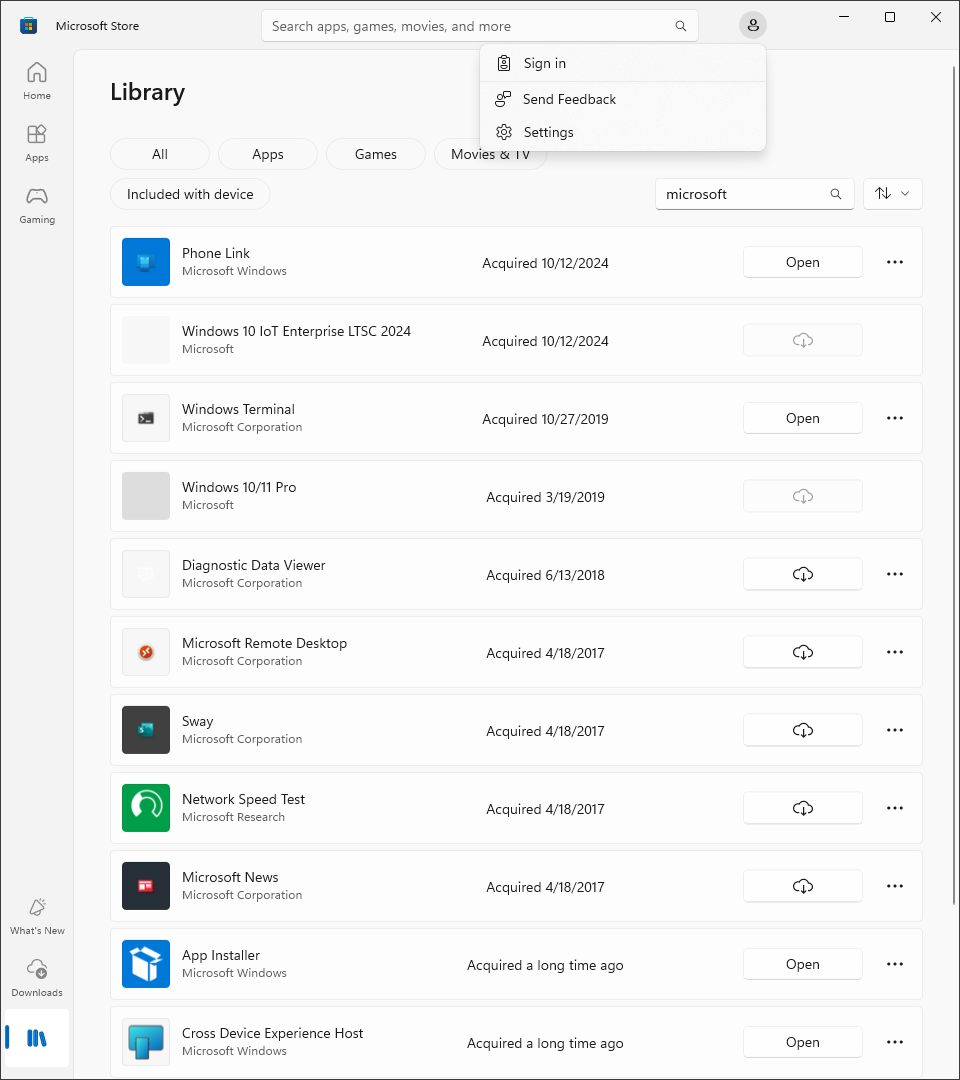Open more options for Diagnostic Data Viewer
The image size is (960, 1080).
[x=895, y=574]
